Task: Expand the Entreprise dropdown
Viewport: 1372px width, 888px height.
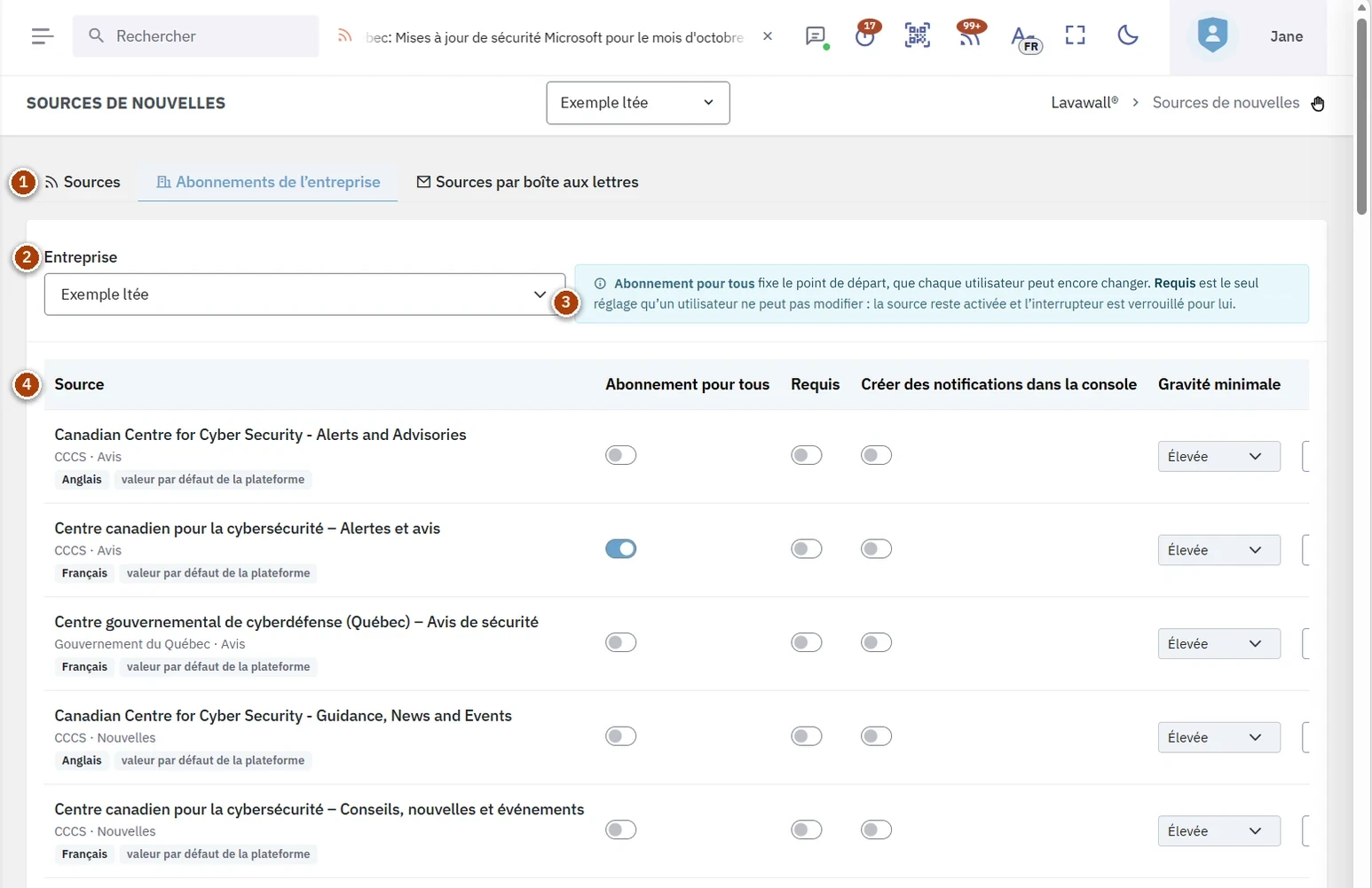Action: tap(304, 295)
